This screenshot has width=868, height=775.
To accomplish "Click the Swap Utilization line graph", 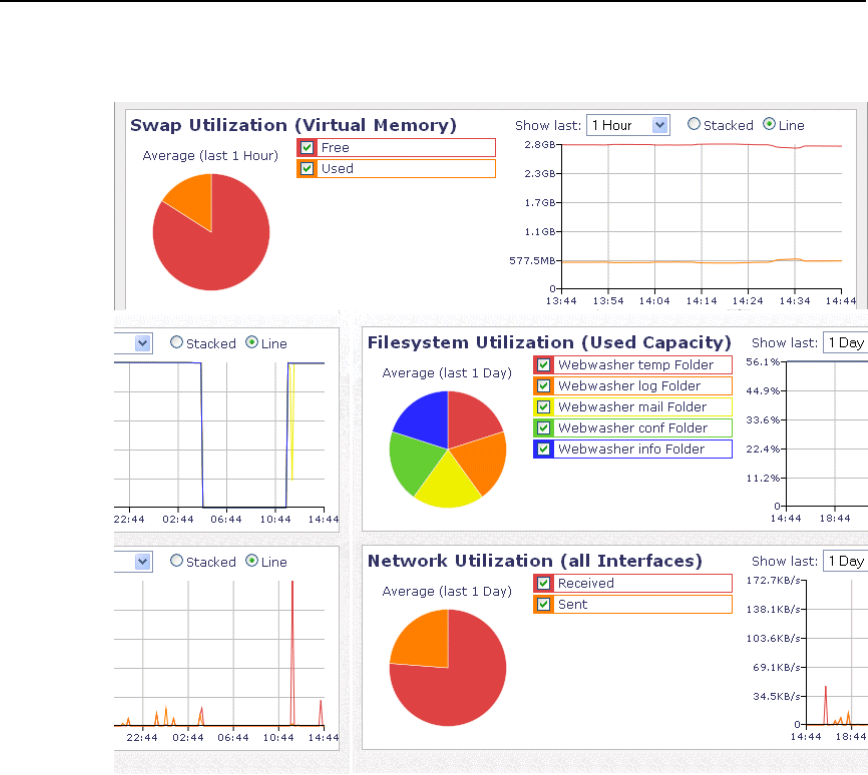I will click(701, 216).
